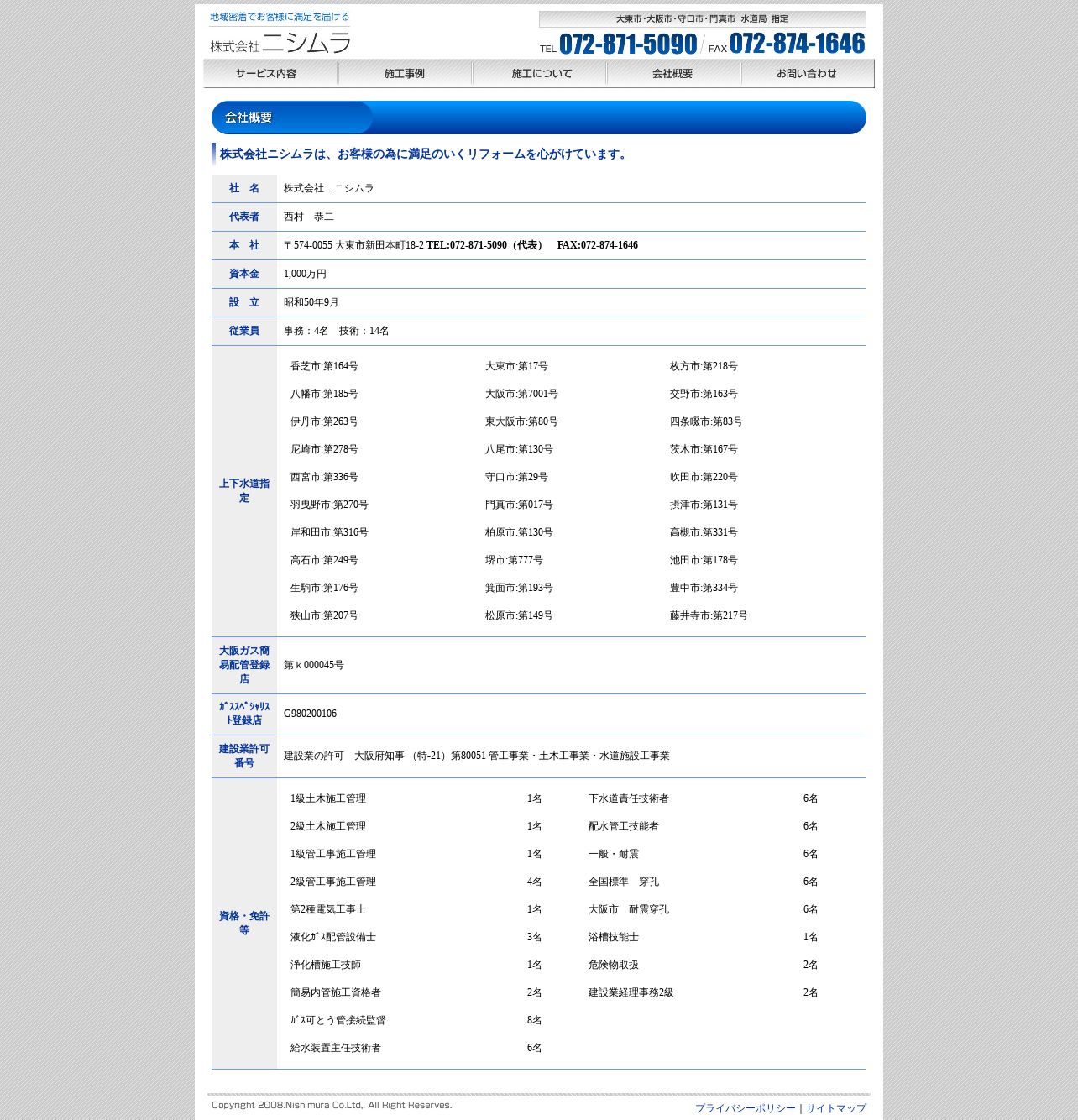Viewport: 1078px width, 1120px height.
Task: Select 尼崎市:第278号 entry
Action: coord(324,449)
